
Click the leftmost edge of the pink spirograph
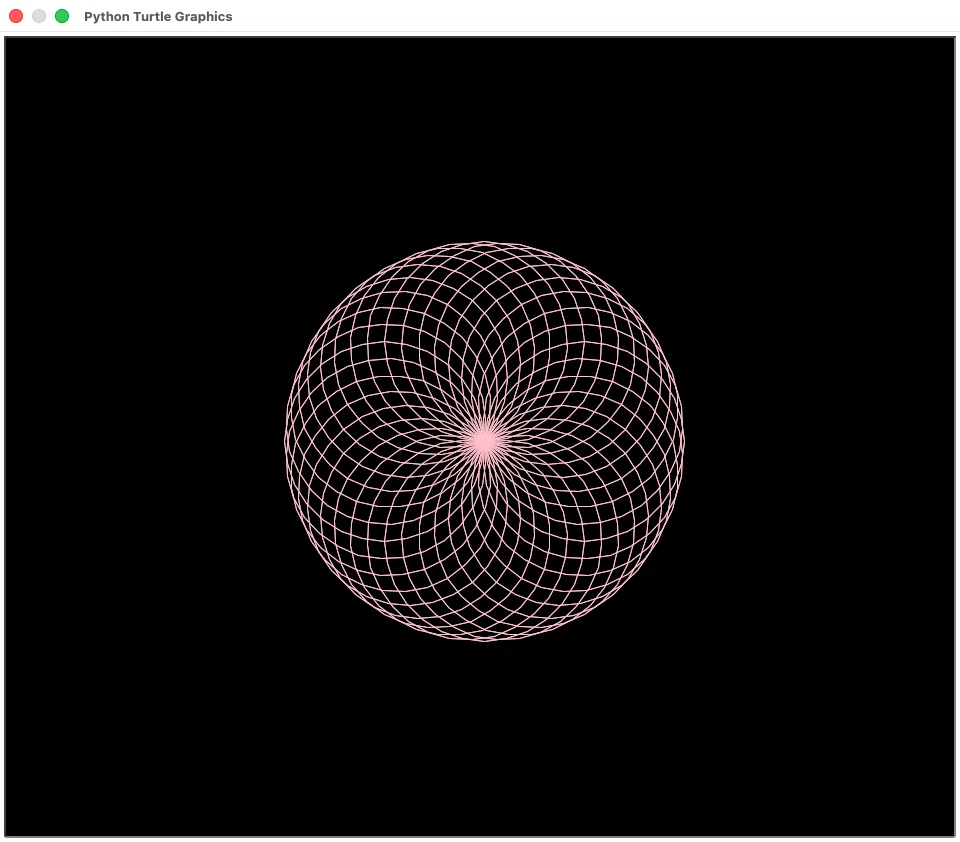(x=286, y=441)
